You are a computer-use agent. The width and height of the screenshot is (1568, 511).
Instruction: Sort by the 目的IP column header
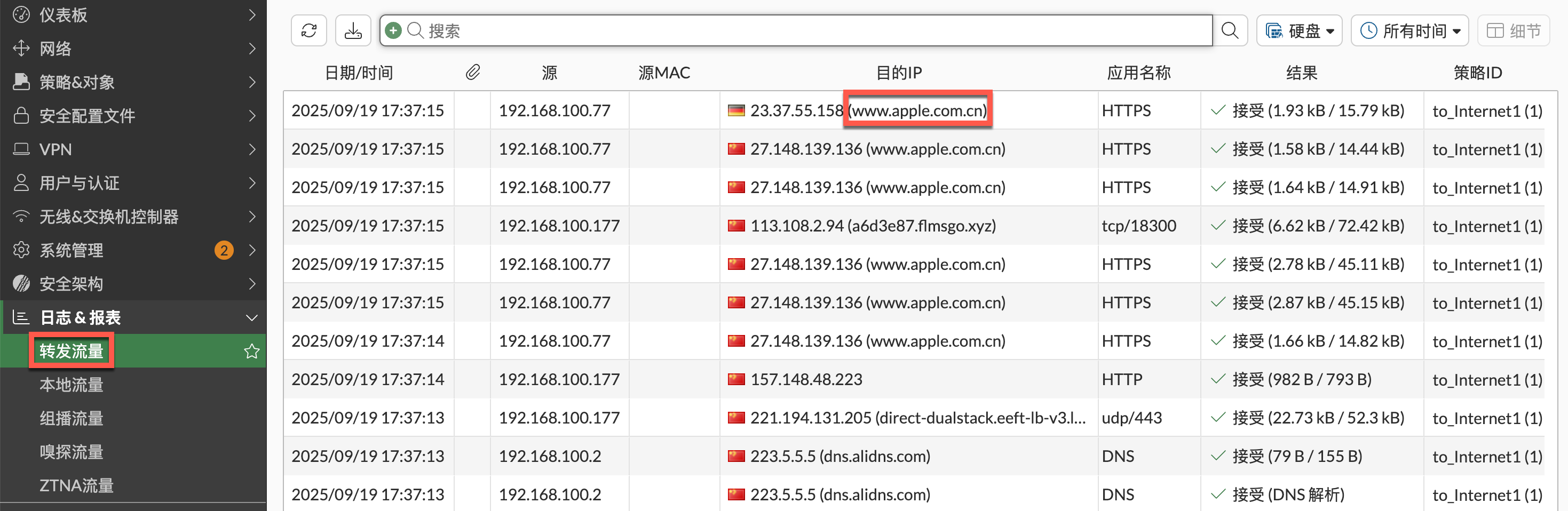tap(898, 73)
